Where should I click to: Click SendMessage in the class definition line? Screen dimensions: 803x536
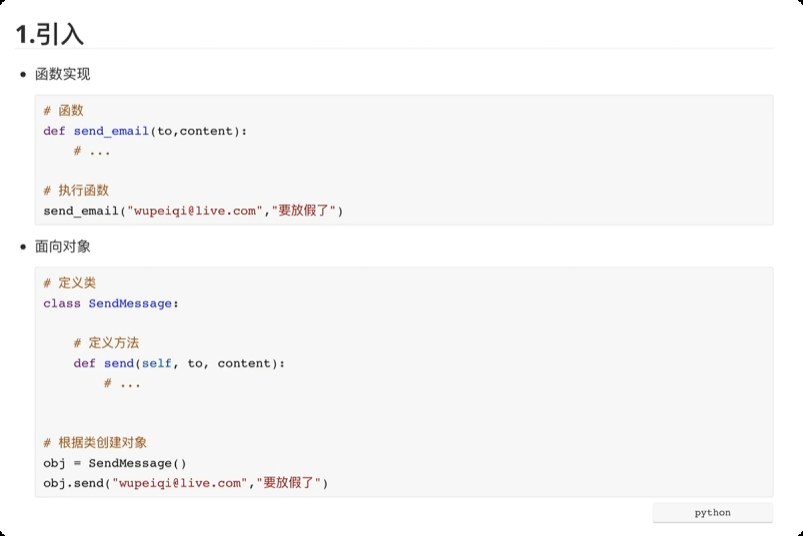130,303
